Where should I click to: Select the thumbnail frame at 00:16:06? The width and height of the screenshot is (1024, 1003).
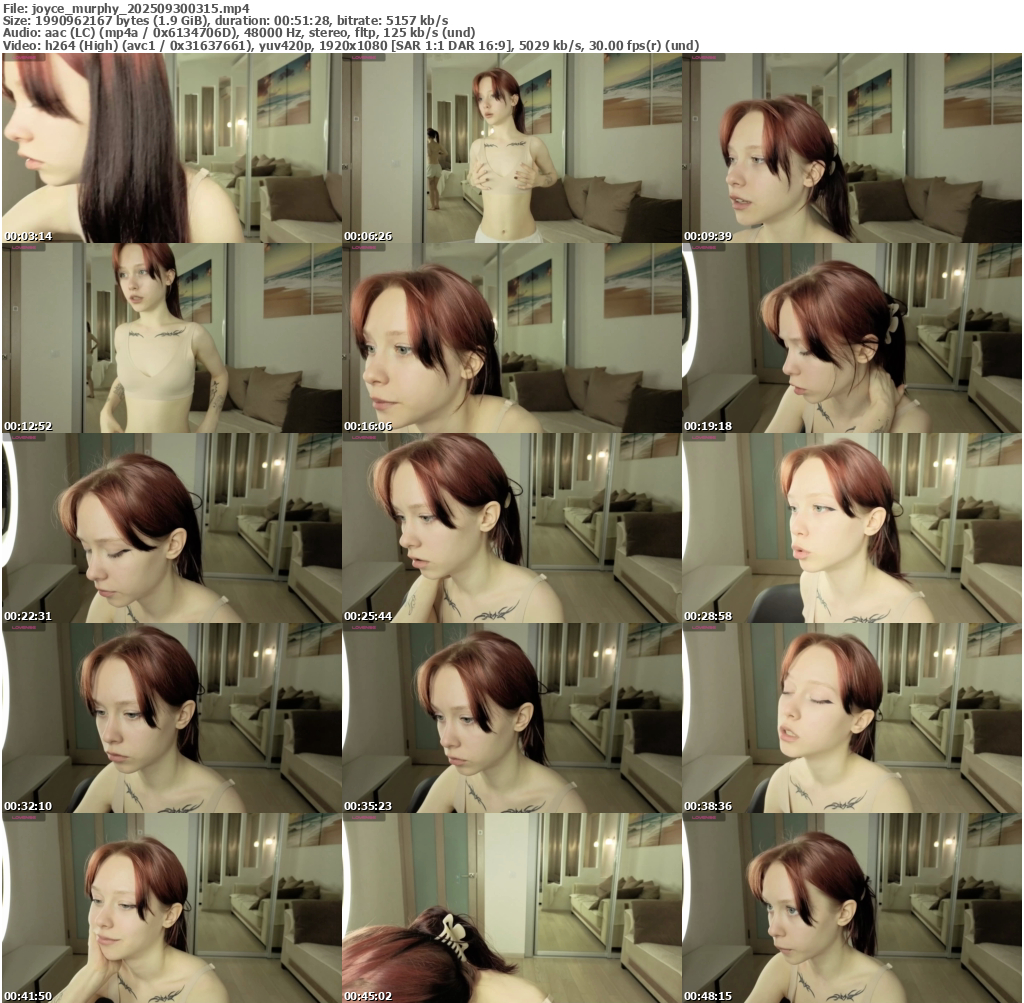(512, 338)
